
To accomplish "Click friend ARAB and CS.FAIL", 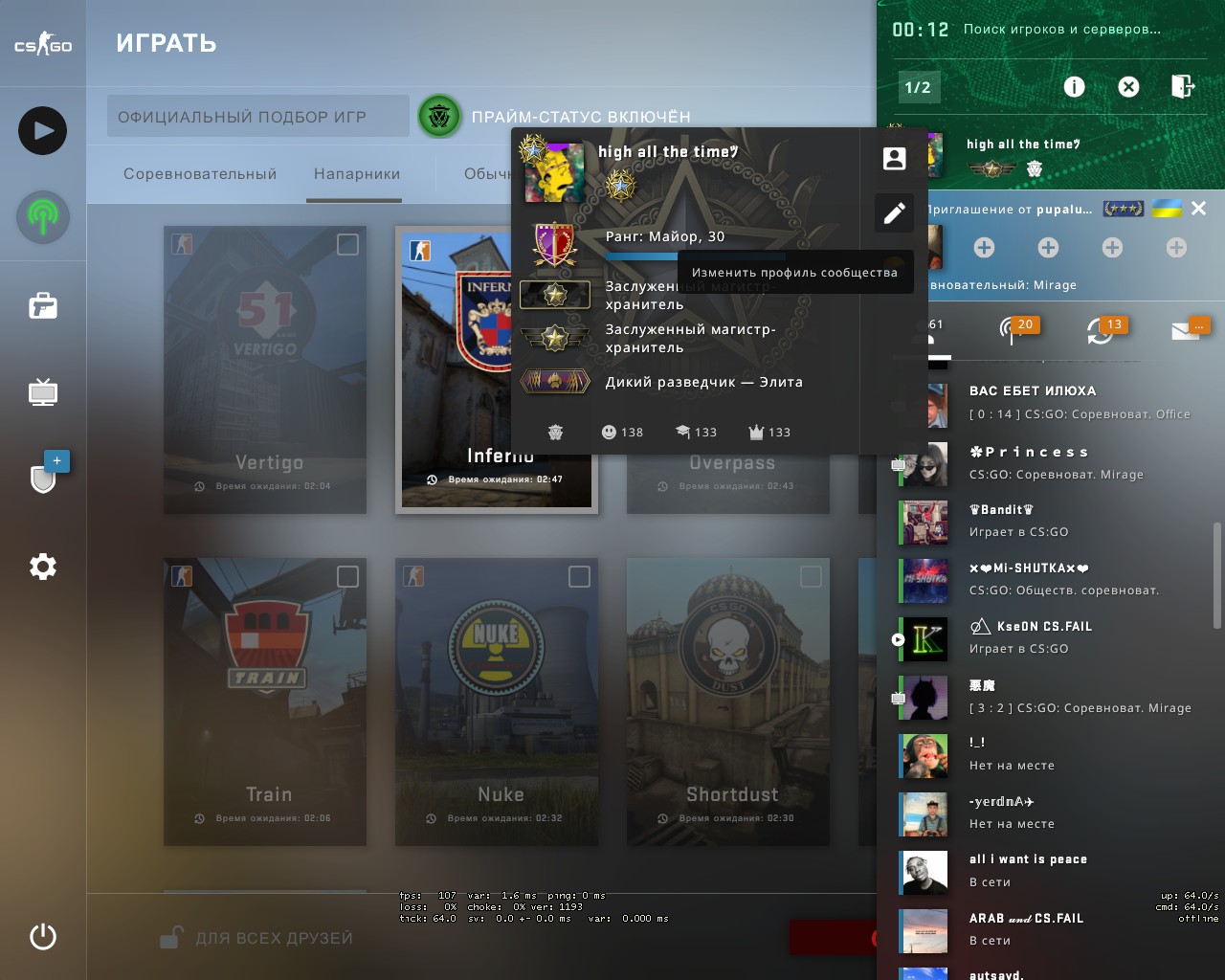I will (1050, 929).
